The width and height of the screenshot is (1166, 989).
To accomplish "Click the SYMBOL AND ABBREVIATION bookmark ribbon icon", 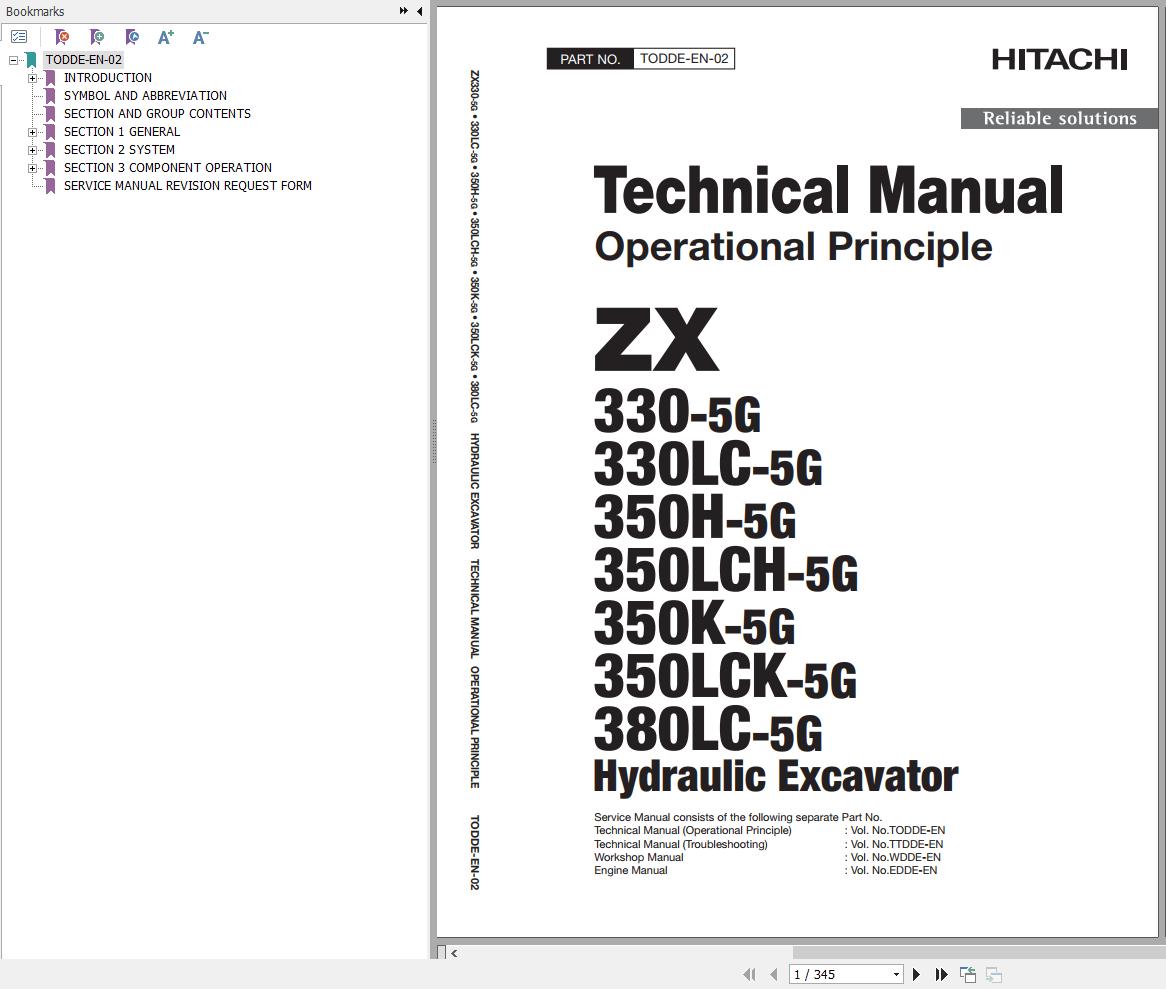I will point(50,96).
